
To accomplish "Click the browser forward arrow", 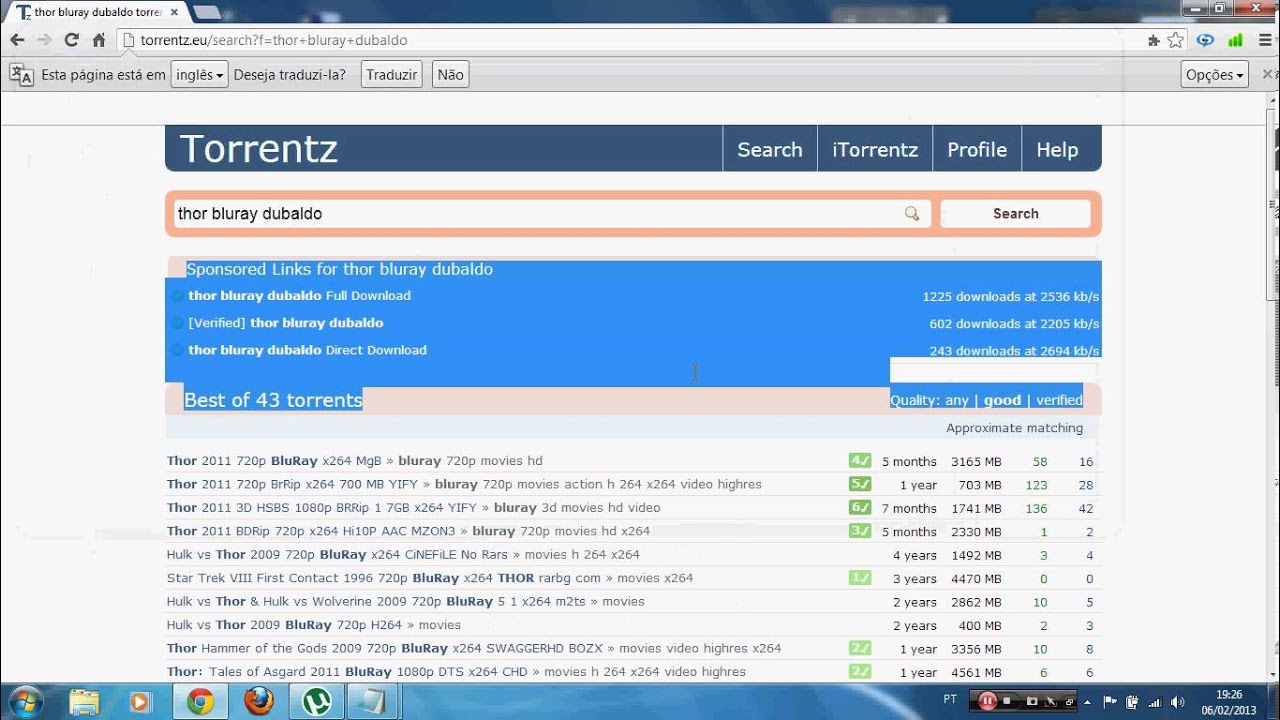I will point(44,40).
